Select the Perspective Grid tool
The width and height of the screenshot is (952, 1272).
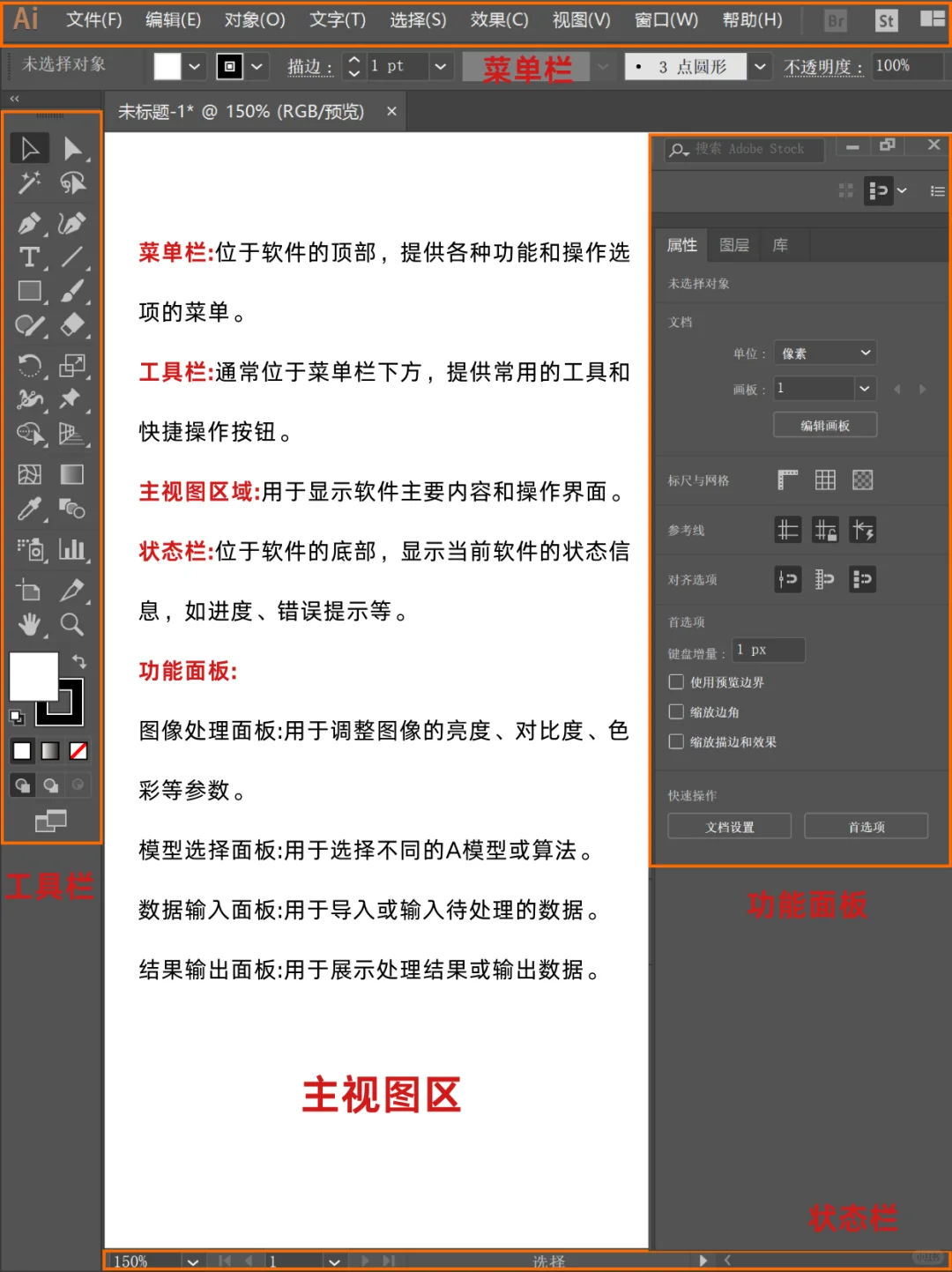tap(72, 434)
